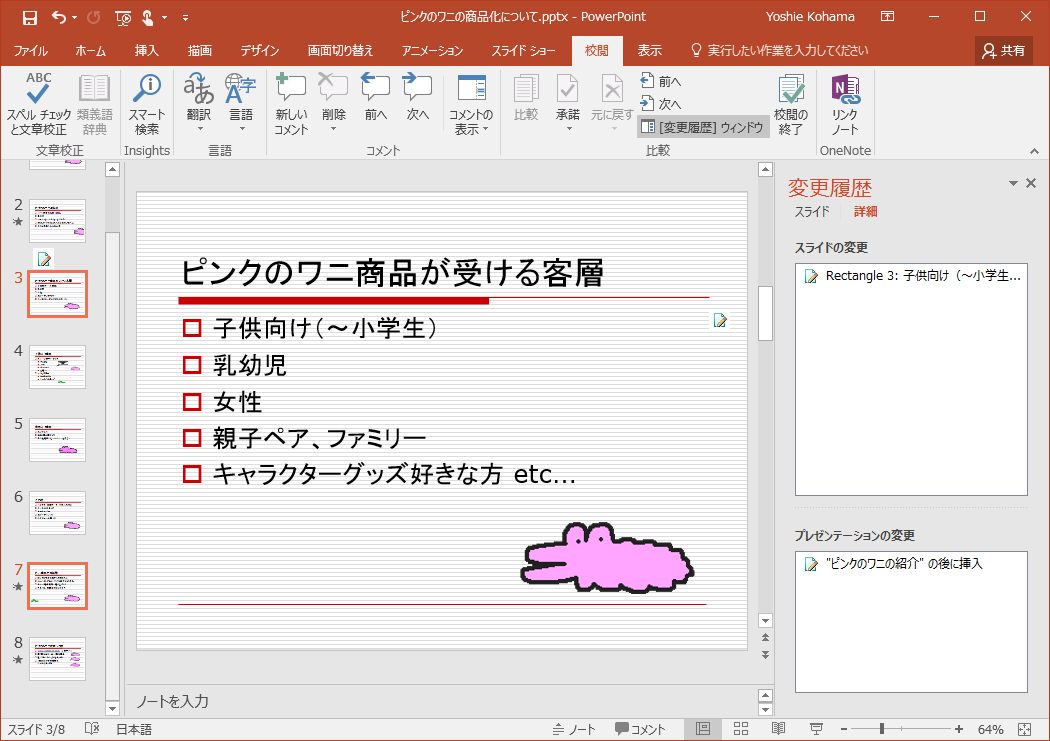Screen dimensions: 1050x741
Task: Select the slide 5 thumbnail
Action: click(57, 440)
